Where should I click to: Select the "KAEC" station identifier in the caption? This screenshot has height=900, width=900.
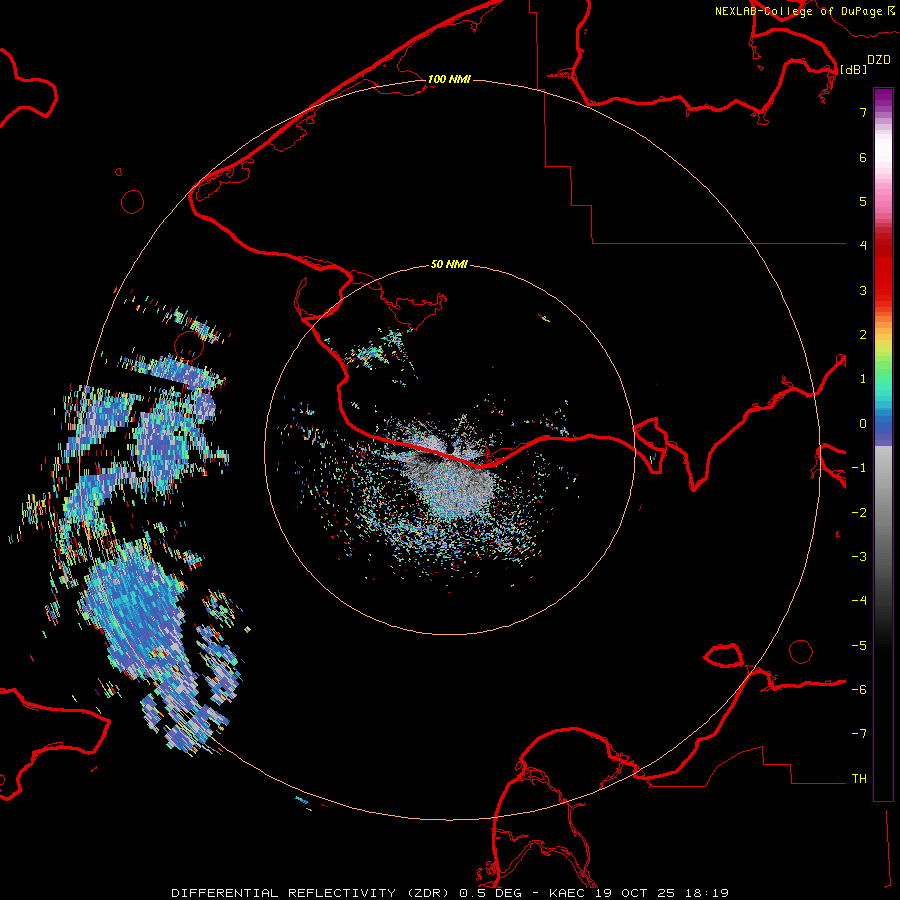click(x=567, y=893)
